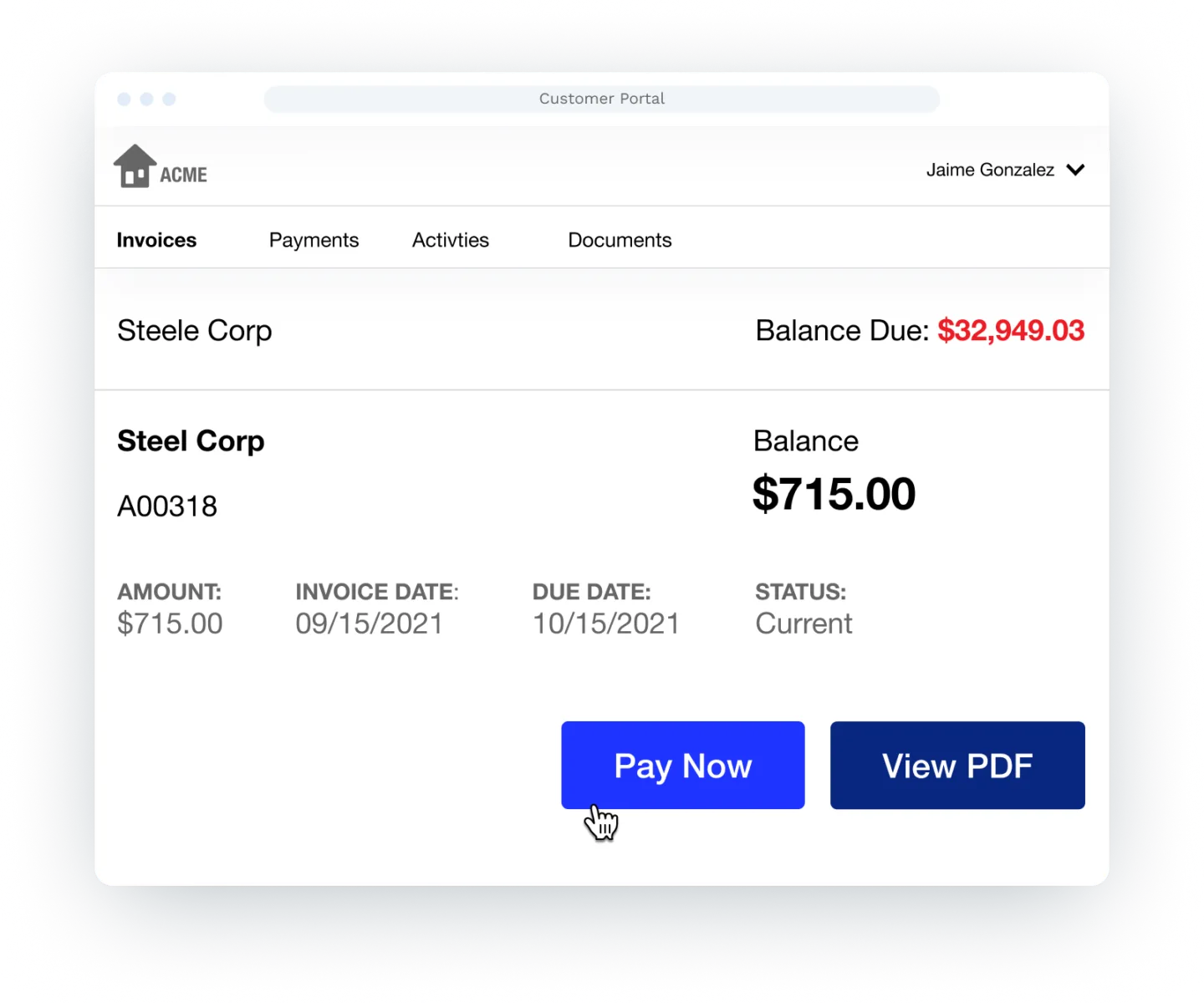The image size is (1204, 1003).
Task: Switch to the Invoices tab
Action: (x=156, y=240)
